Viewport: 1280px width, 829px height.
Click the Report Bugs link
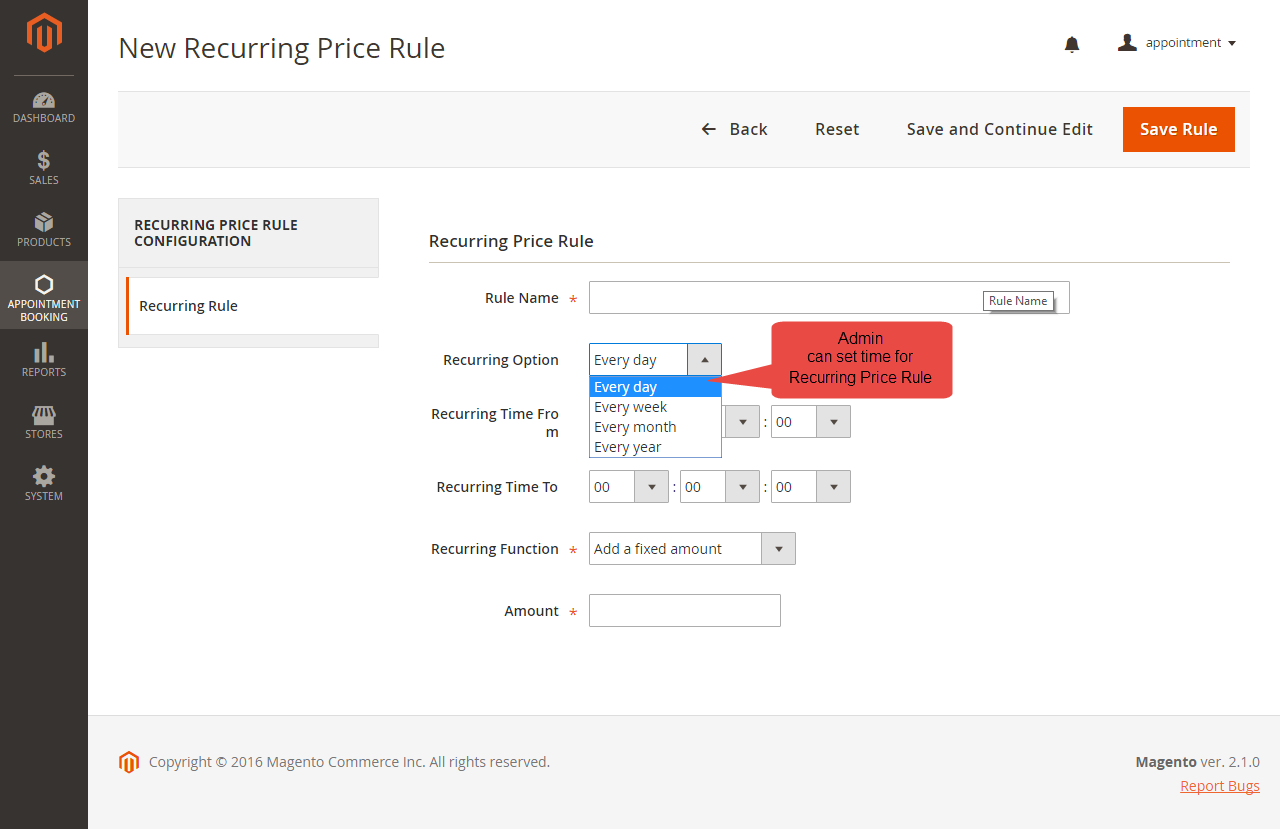click(1219, 786)
